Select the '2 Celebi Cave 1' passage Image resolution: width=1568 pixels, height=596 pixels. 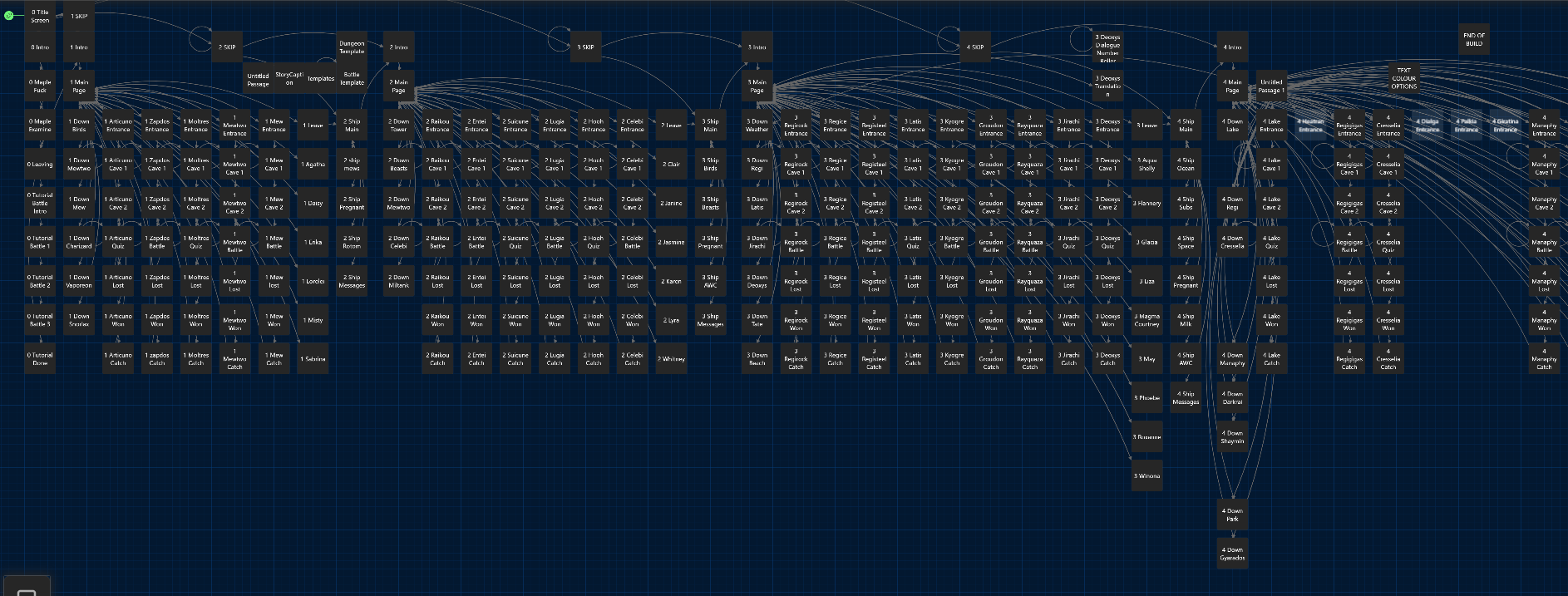coord(633,165)
